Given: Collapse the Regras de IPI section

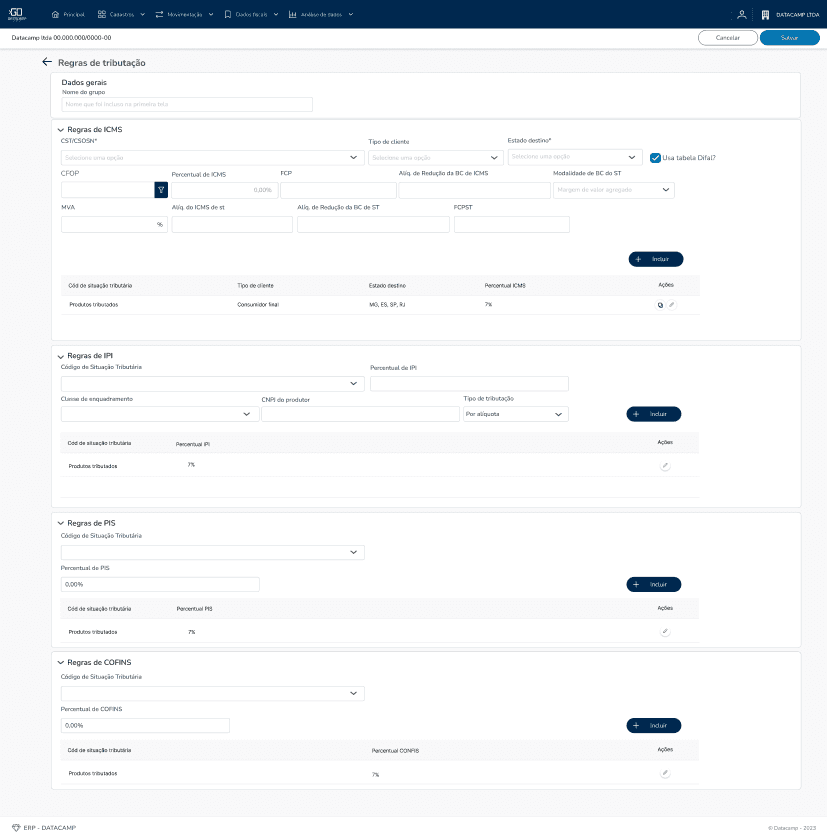Looking at the screenshot, I should [x=60, y=356].
